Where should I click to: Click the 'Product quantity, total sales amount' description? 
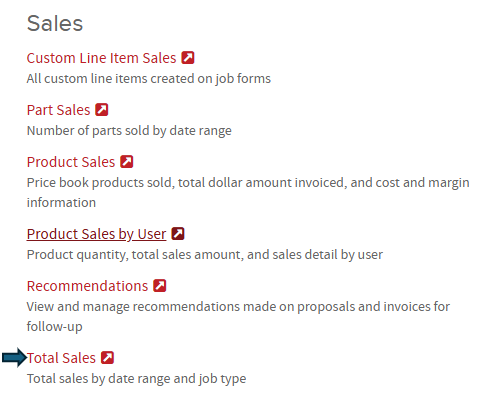205,255
